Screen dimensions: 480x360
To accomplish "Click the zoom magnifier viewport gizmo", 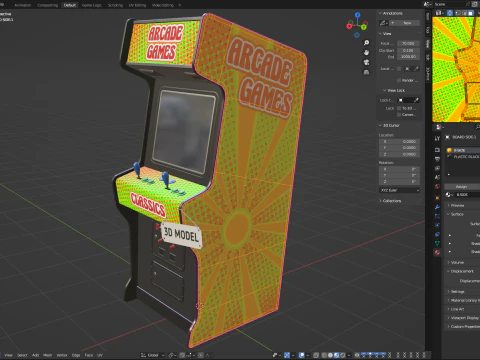I will point(366,43).
